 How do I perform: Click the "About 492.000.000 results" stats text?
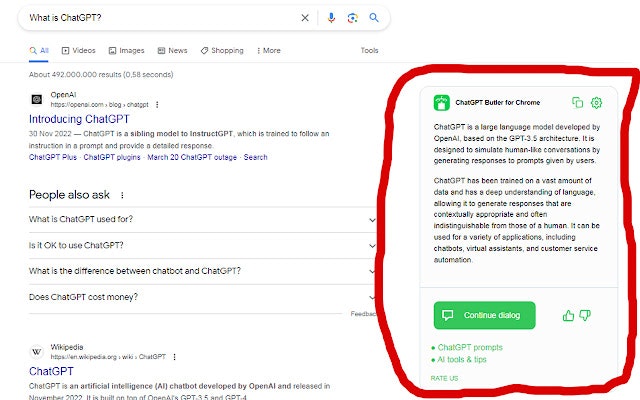tap(101, 75)
